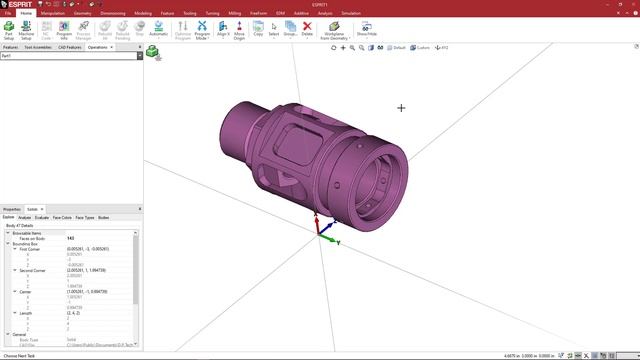Click the glasses icon in viewport toolbar

pyautogui.click(x=380, y=48)
